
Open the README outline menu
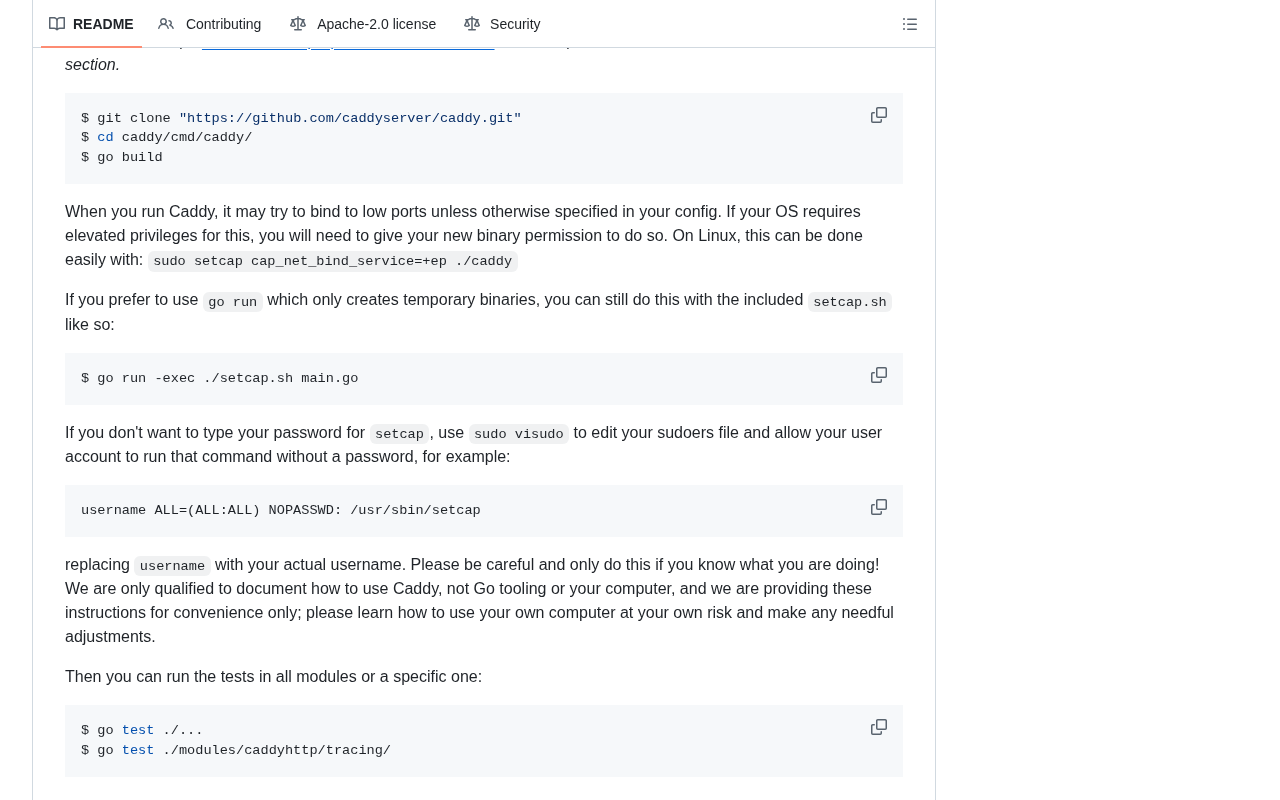coord(910,24)
